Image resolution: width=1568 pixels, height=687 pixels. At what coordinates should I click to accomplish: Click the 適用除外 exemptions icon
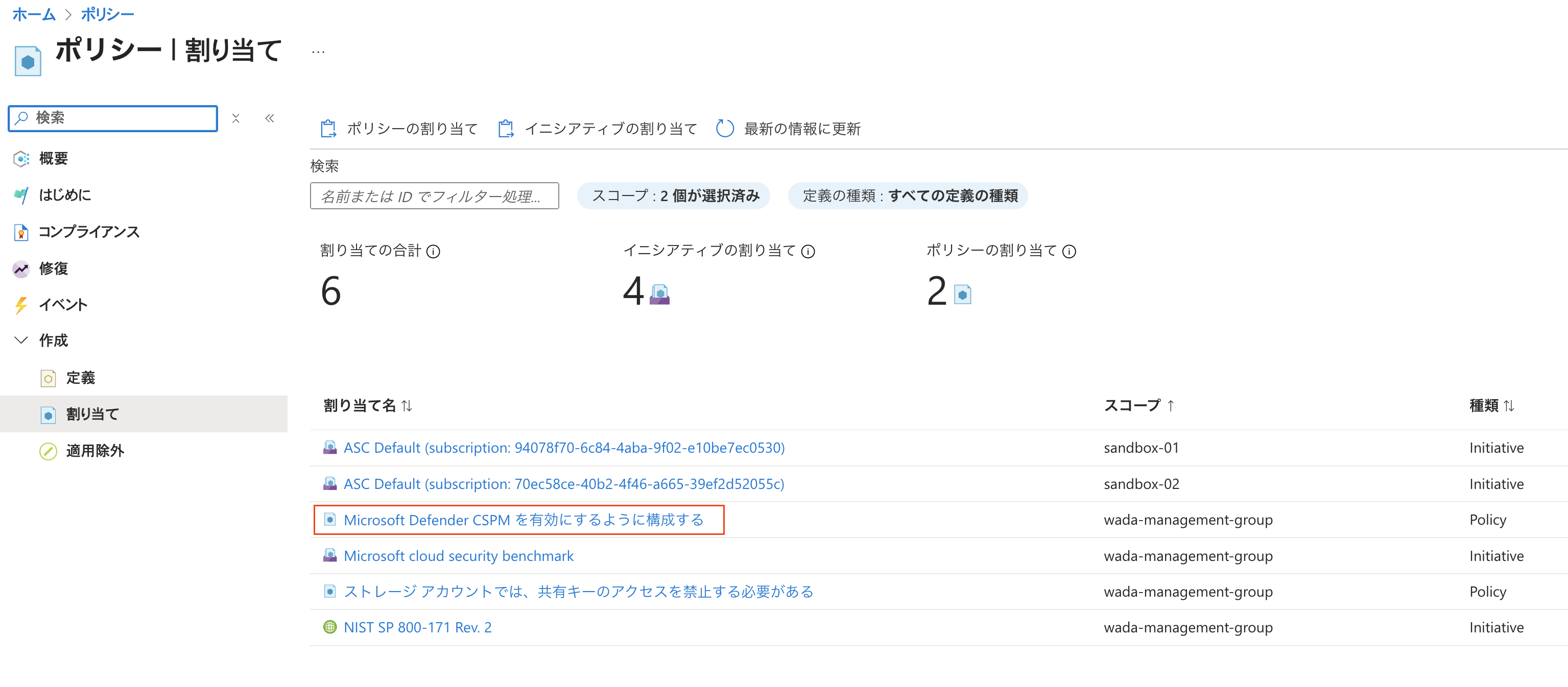point(48,451)
